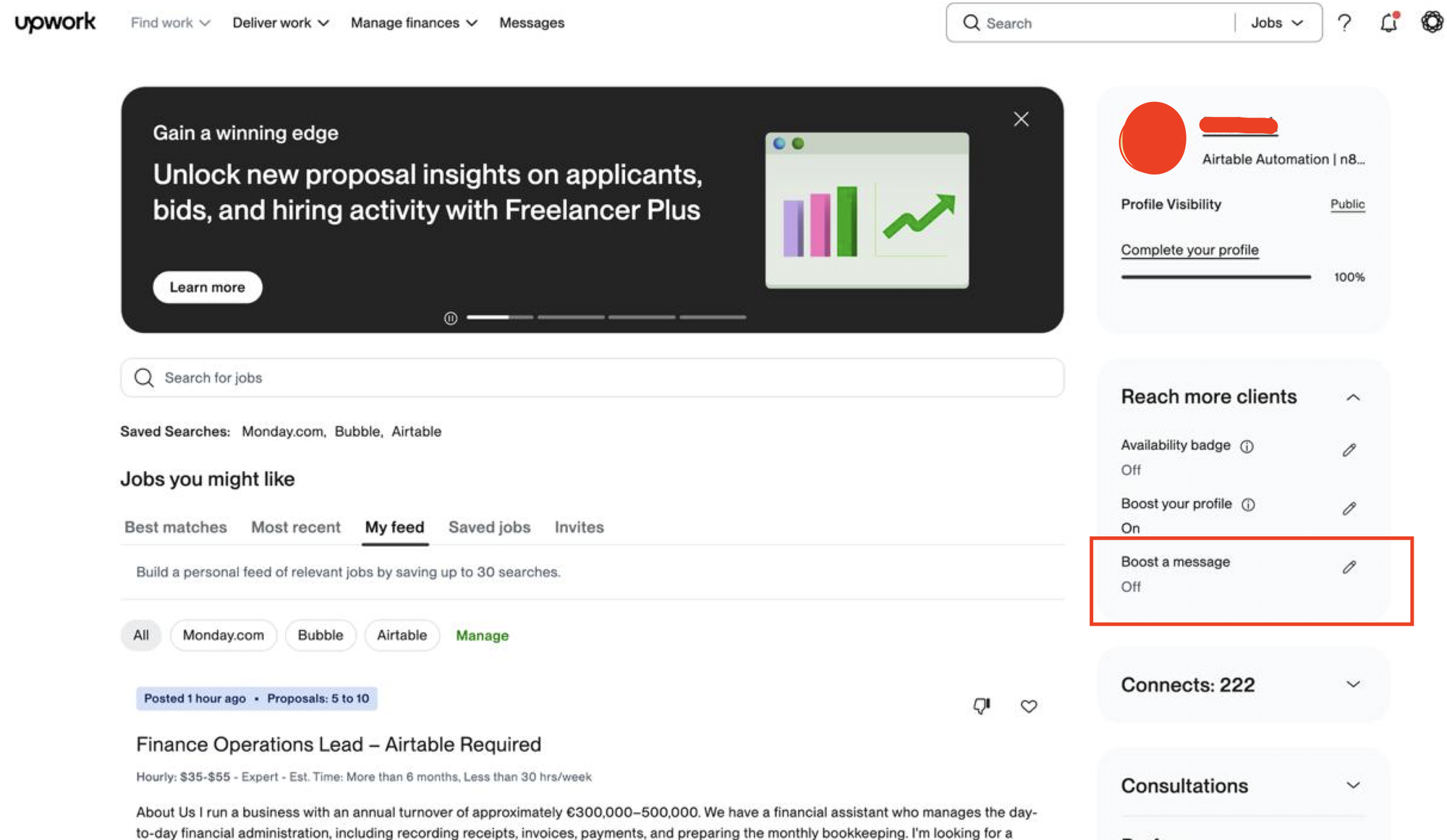Click the Freelancer Plus chart illustration
The image size is (1447, 840).
[x=867, y=211]
